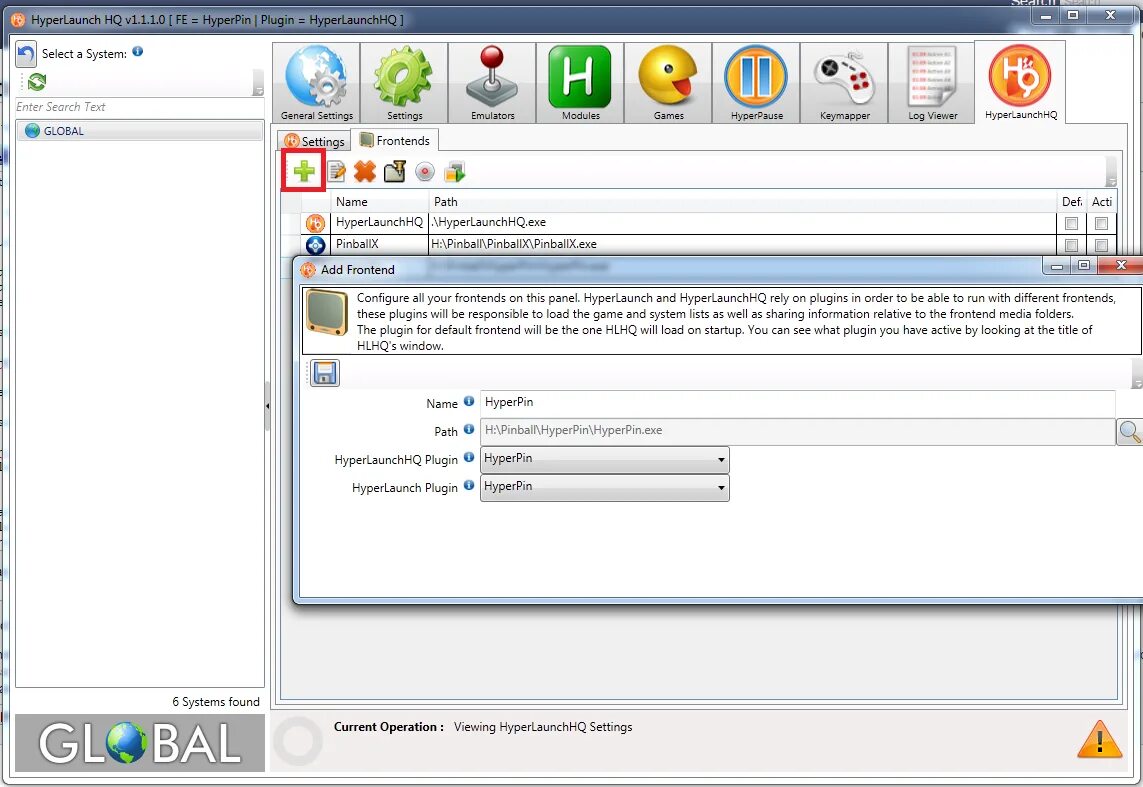This screenshot has width=1143, height=787.
Task: Click the info icon beside HyperLaunch Plugin
Action: click(469, 485)
